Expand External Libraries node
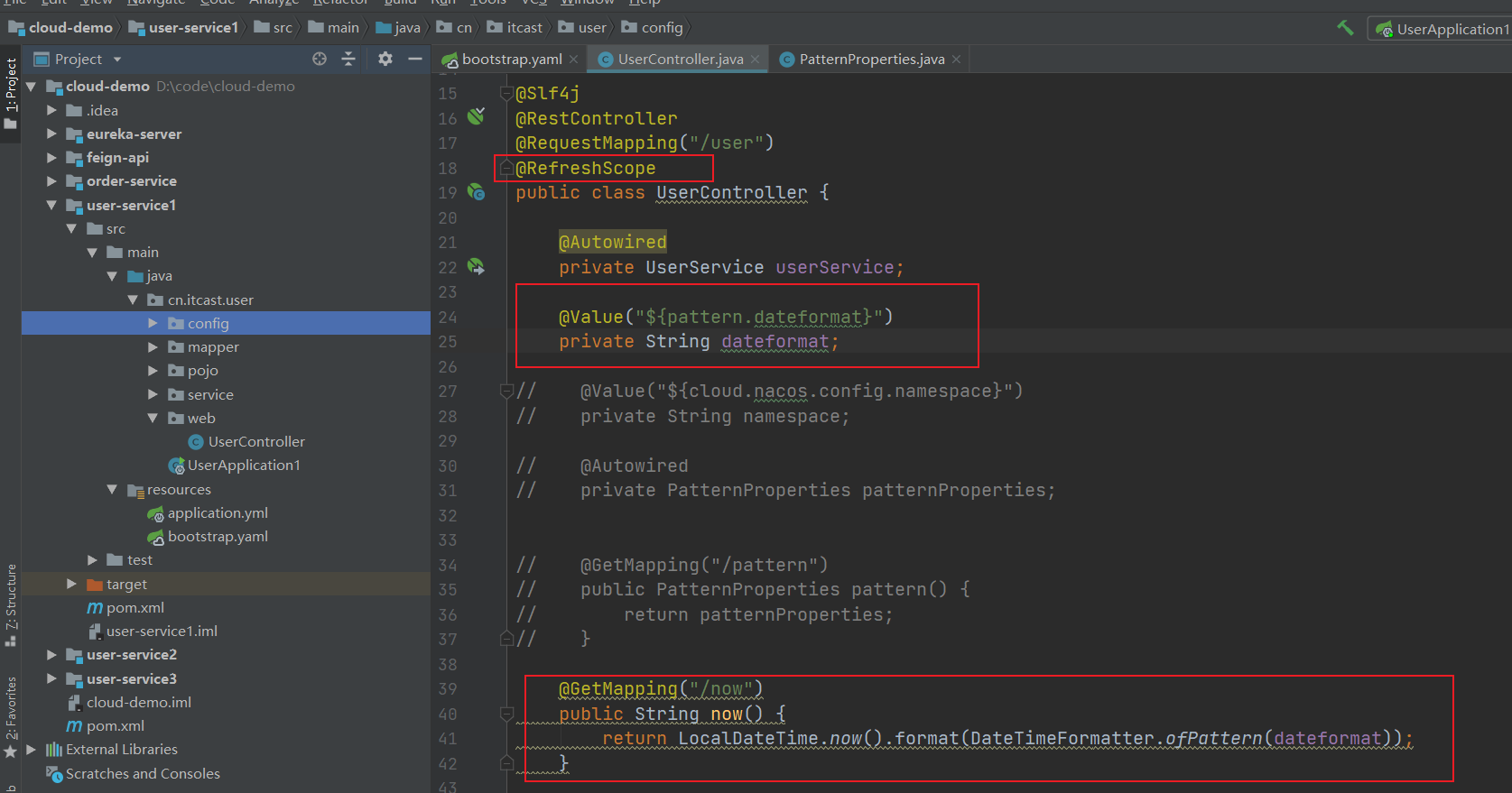 click(32, 749)
